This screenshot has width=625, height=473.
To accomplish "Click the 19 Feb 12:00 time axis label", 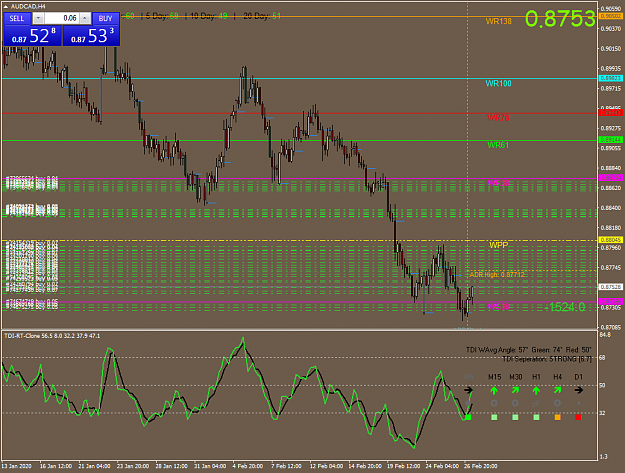I will 403,466.
